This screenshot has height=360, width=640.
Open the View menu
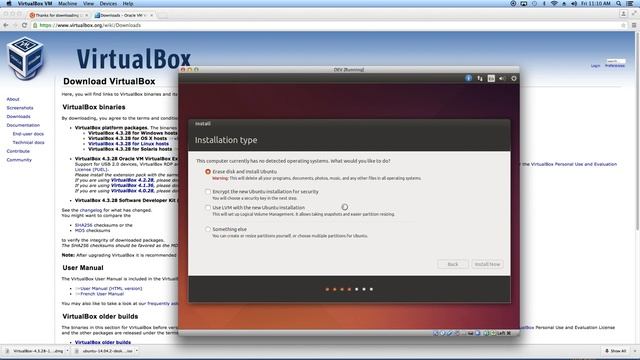click(x=88, y=4)
